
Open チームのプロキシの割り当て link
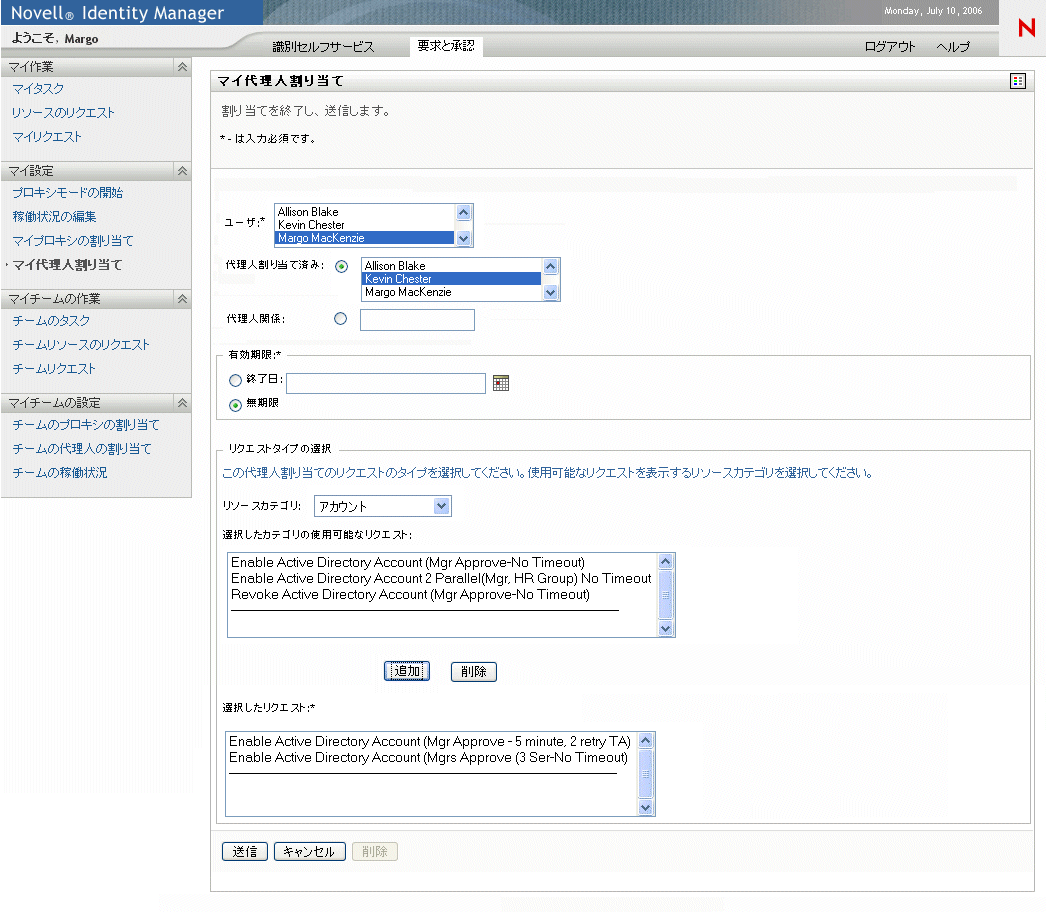click(86, 425)
